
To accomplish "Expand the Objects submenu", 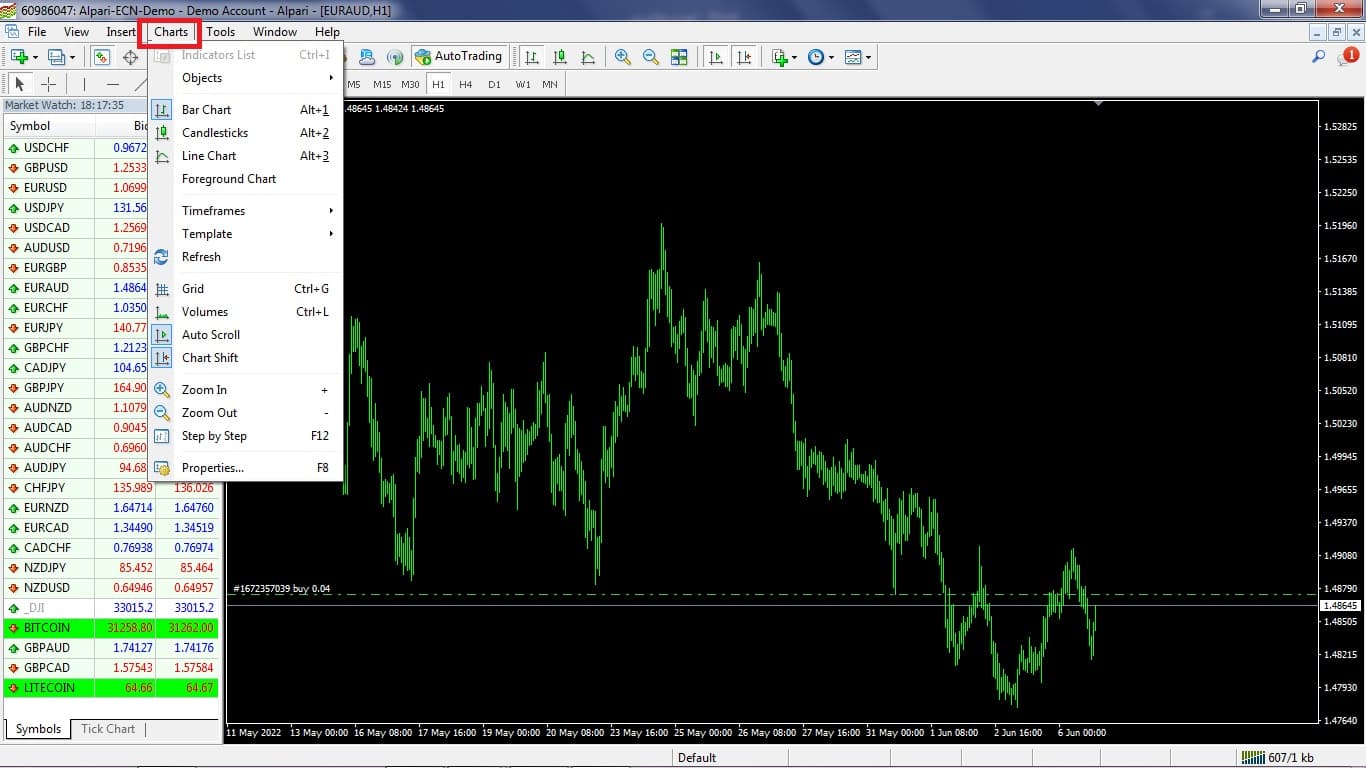I will click(245, 78).
